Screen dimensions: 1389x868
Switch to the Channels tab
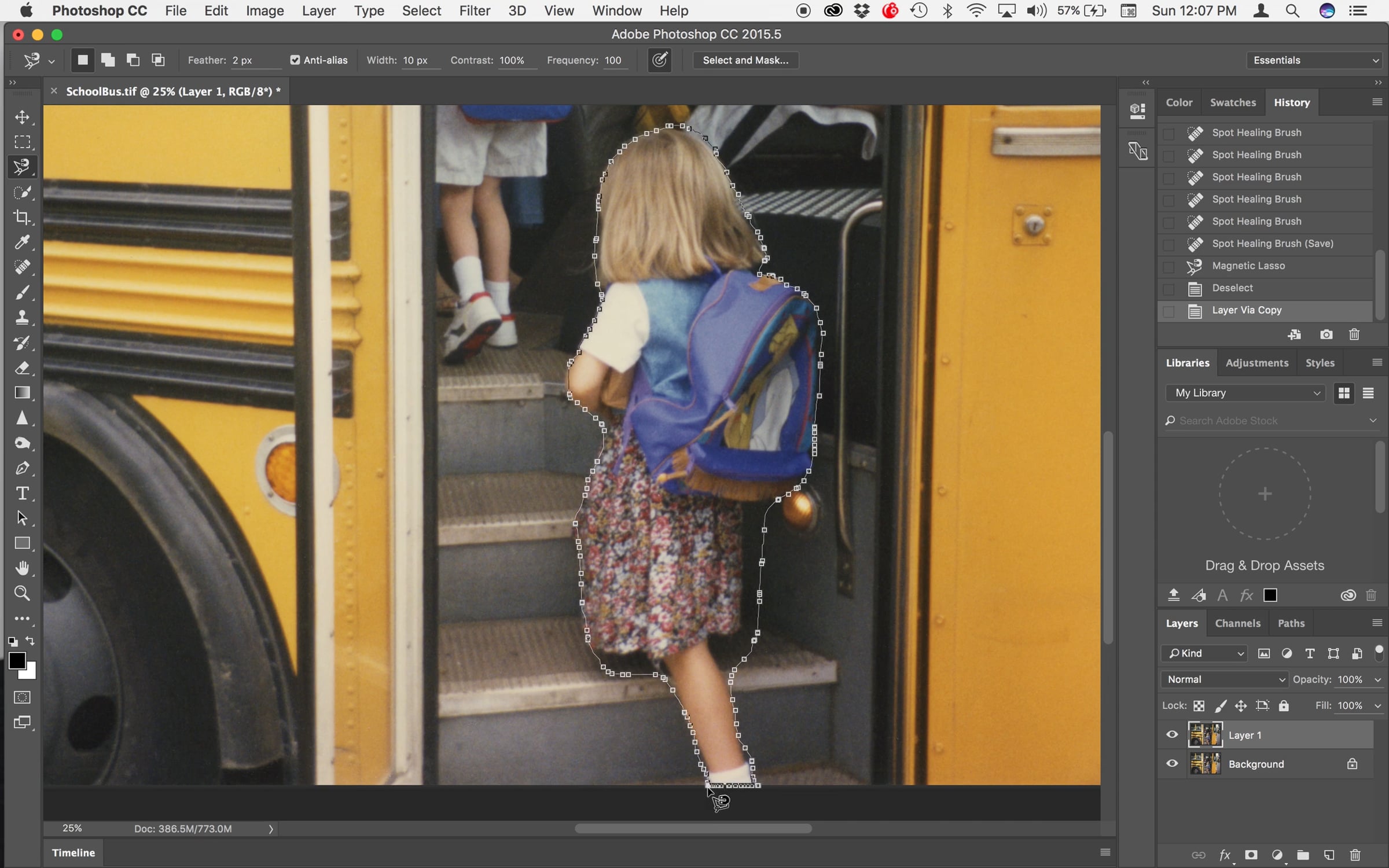pyautogui.click(x=1237, y=623)
